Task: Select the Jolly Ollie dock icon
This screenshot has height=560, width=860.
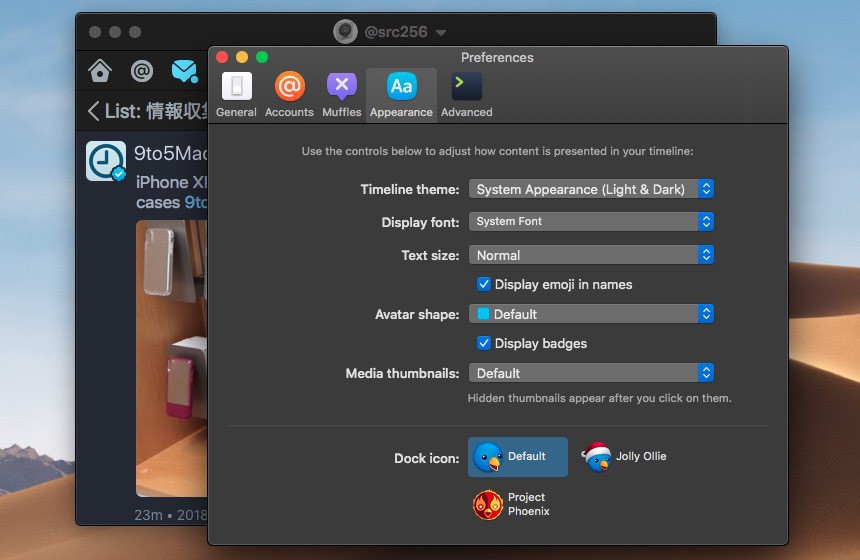Action: (x=625, y=457)
